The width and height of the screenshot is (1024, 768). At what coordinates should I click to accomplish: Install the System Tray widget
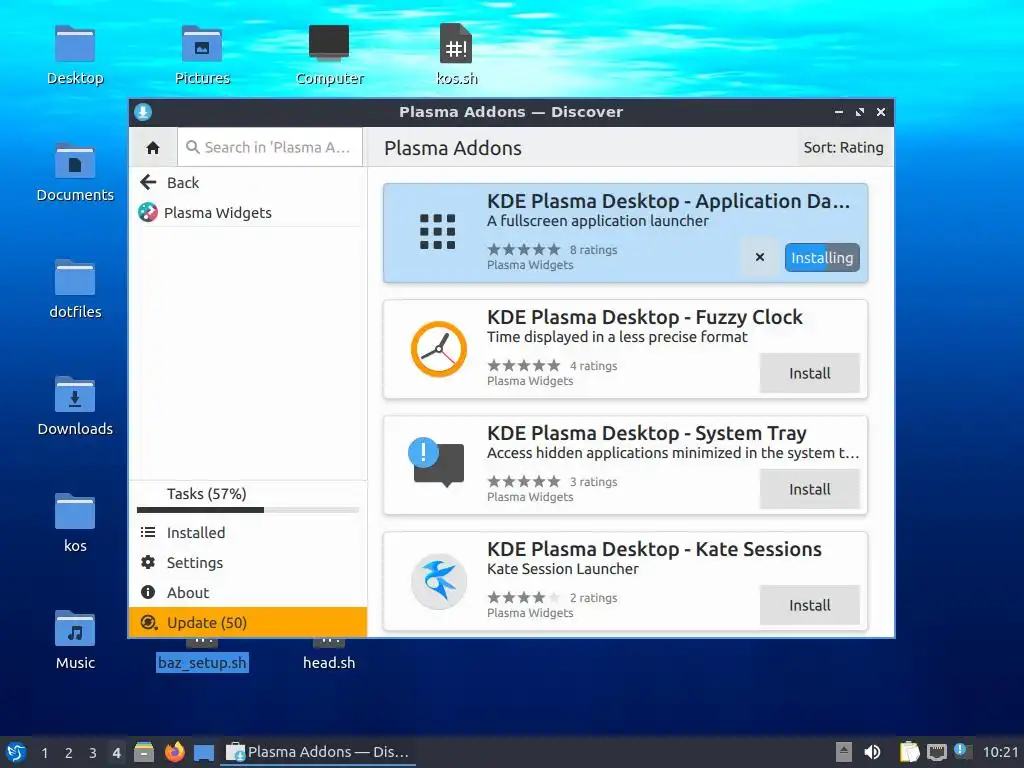(x=810, y=489)
